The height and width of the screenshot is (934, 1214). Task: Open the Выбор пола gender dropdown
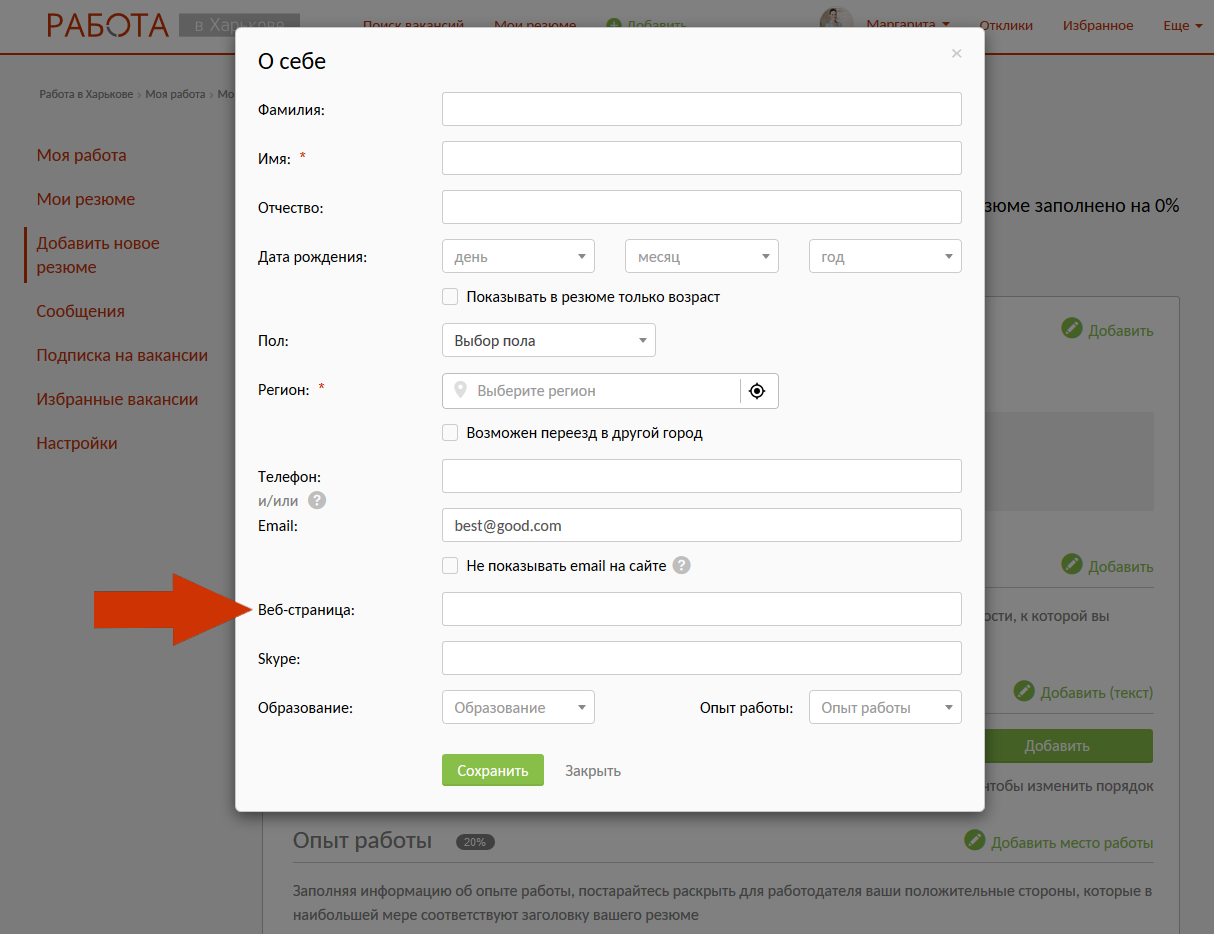click(x=548, y=341)
